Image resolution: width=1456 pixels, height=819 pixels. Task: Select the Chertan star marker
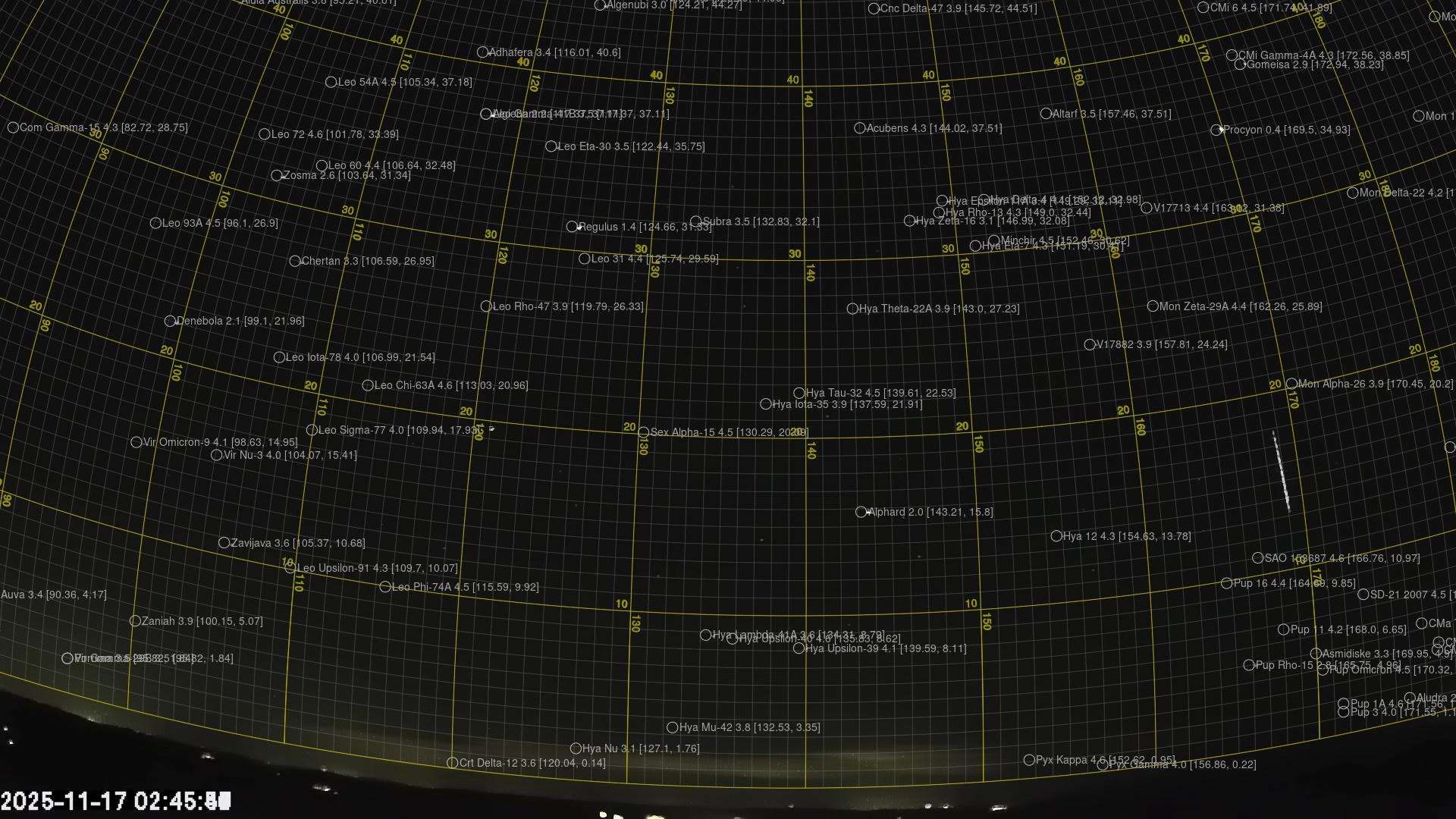coord(295,262)
